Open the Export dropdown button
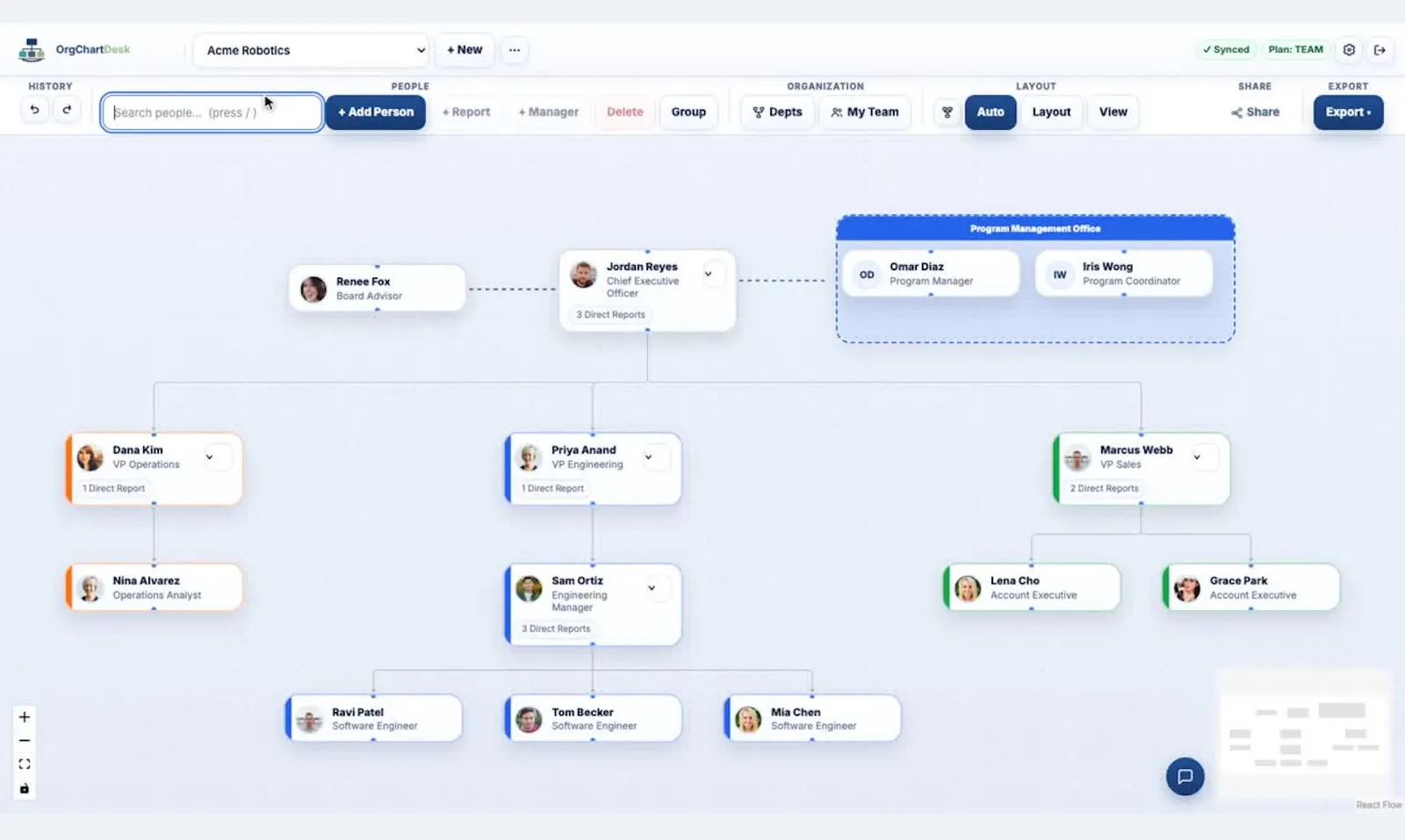Screen dimensions: 1405x840 (1348, 112)
